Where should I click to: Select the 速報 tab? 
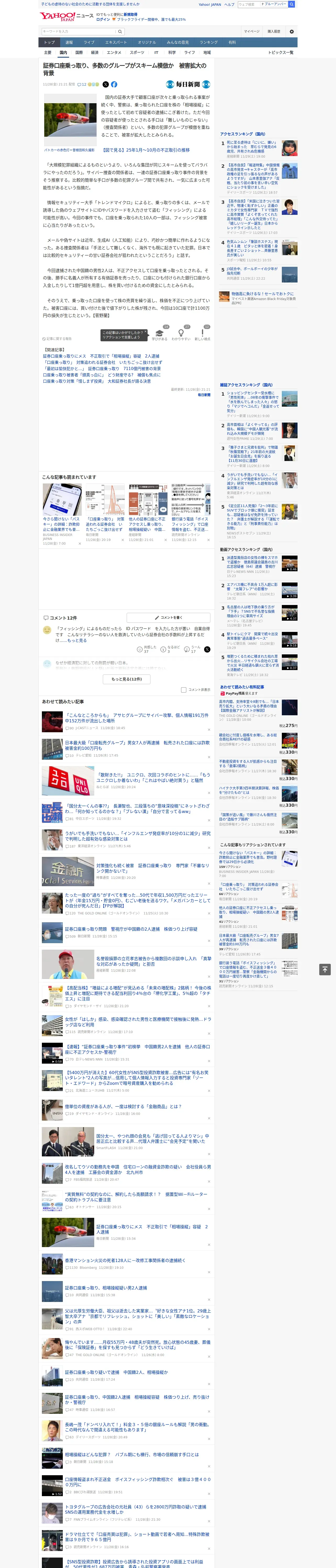(x=69, y=43)
